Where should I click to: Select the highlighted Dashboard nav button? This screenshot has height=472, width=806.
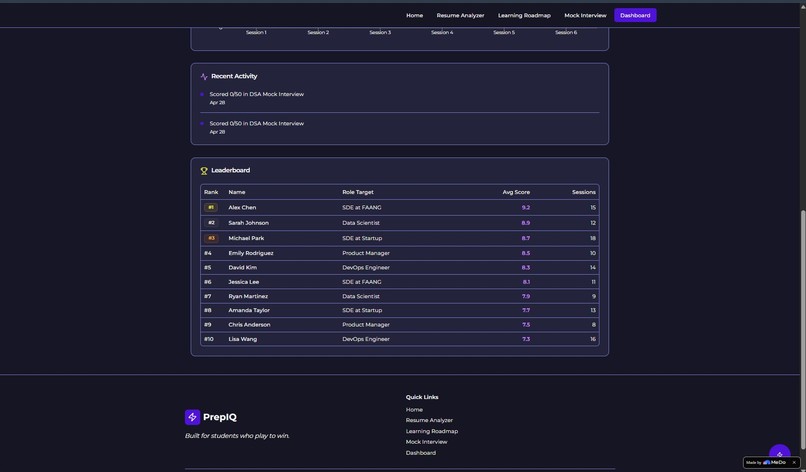coord(635,15)
